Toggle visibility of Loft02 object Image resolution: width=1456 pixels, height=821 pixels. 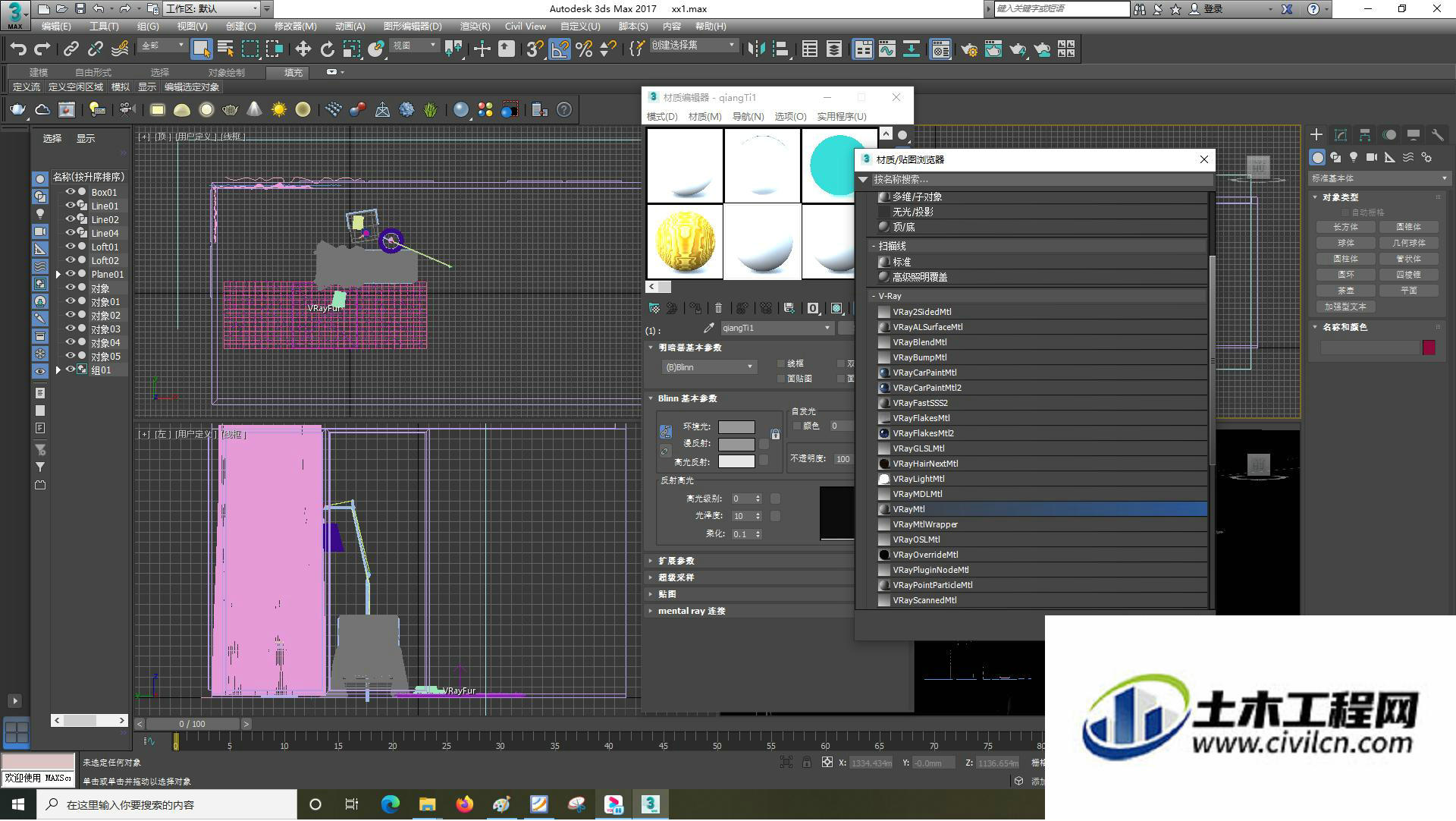tap(70, 260)
